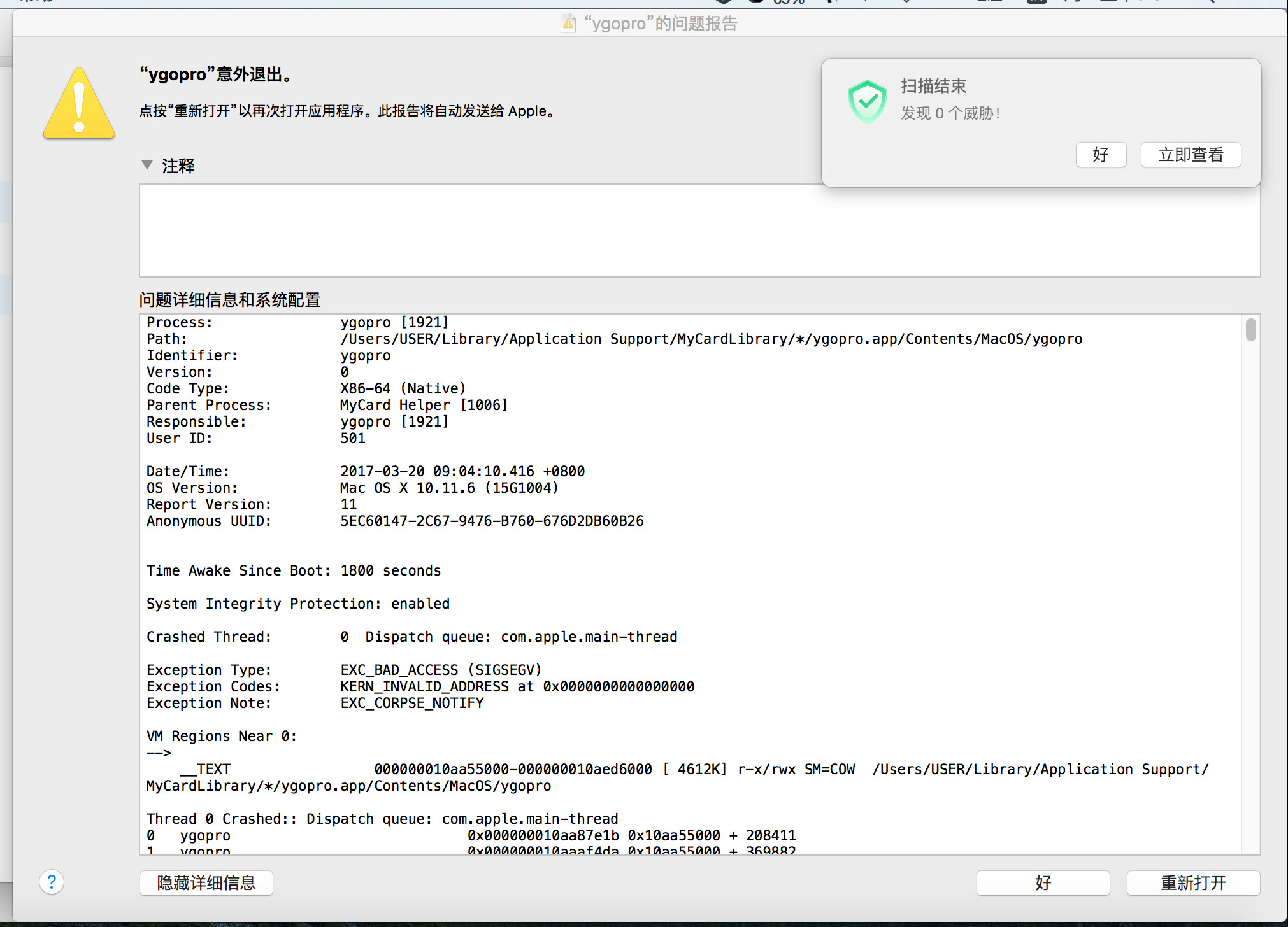Click "System Integrity Protection: enabled" line
1288x927 pixels.
point(298,604)
